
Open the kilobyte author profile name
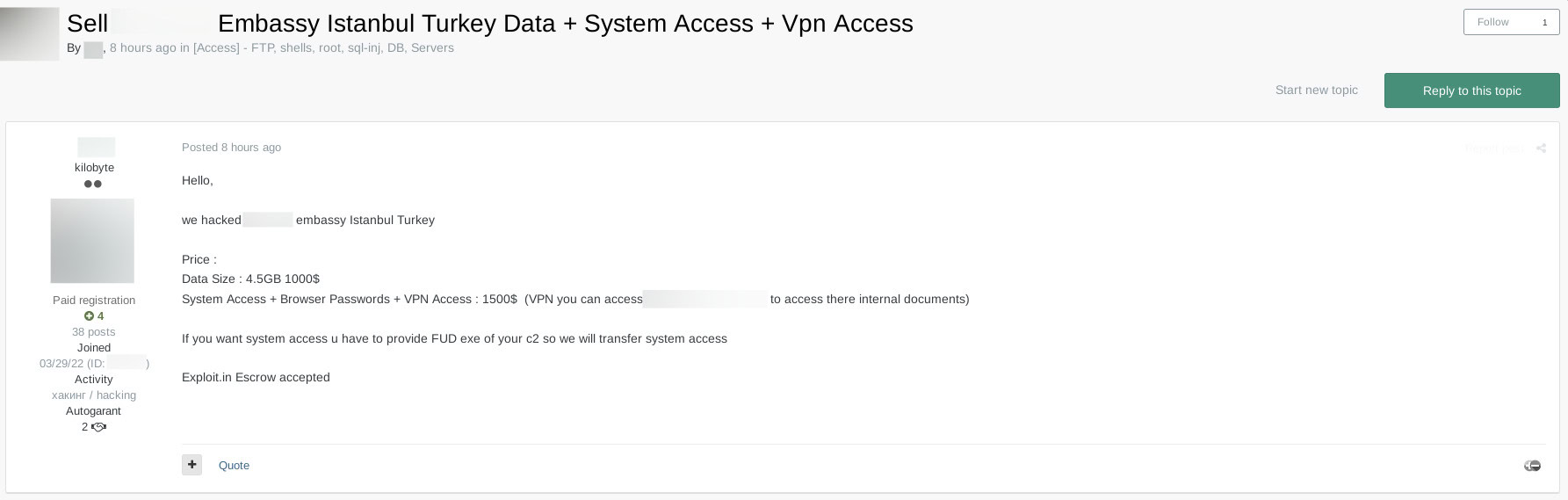[94, 167]
